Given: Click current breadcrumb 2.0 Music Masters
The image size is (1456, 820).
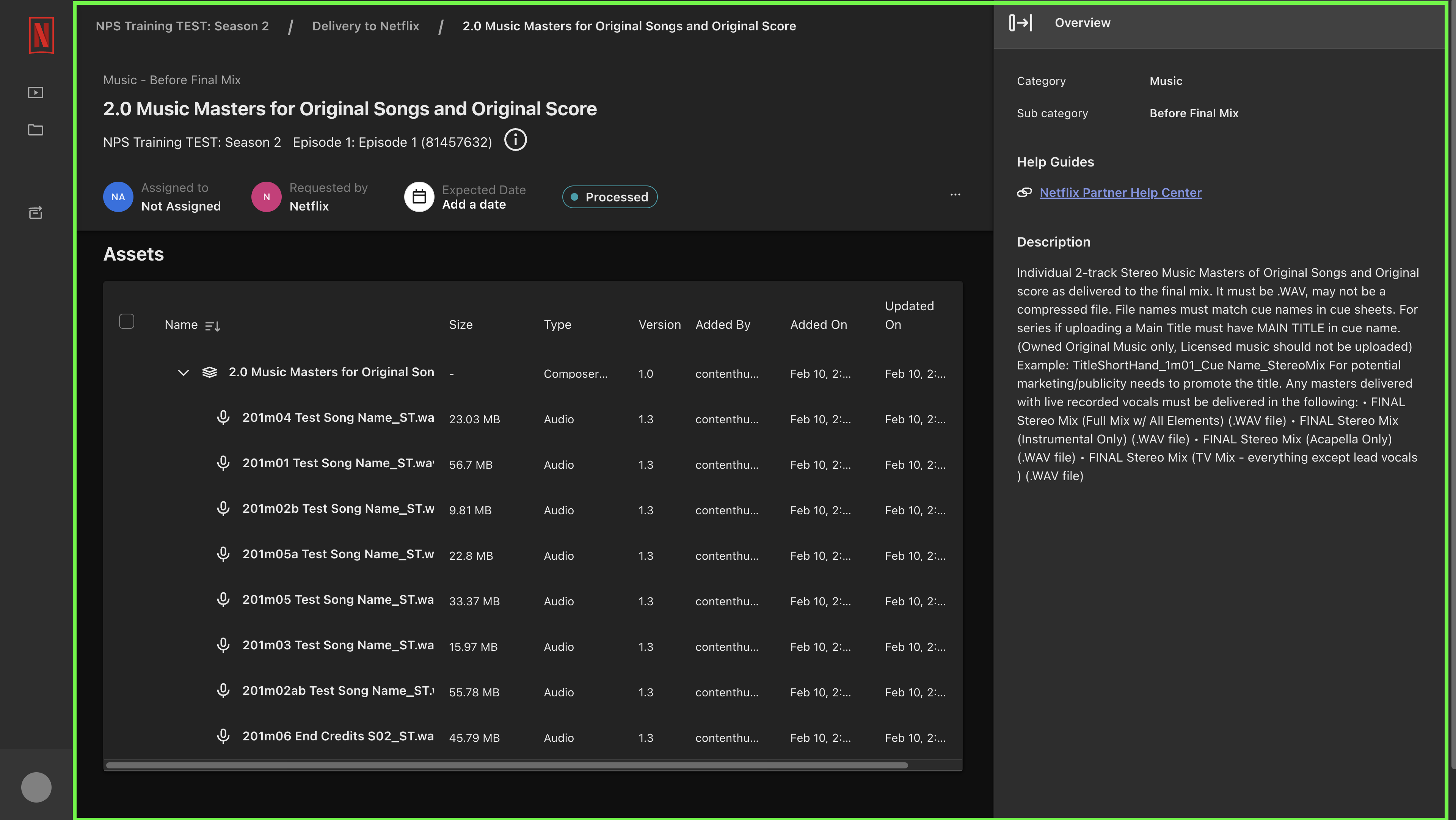Looking at the screenshot, I should click(629, 26).
